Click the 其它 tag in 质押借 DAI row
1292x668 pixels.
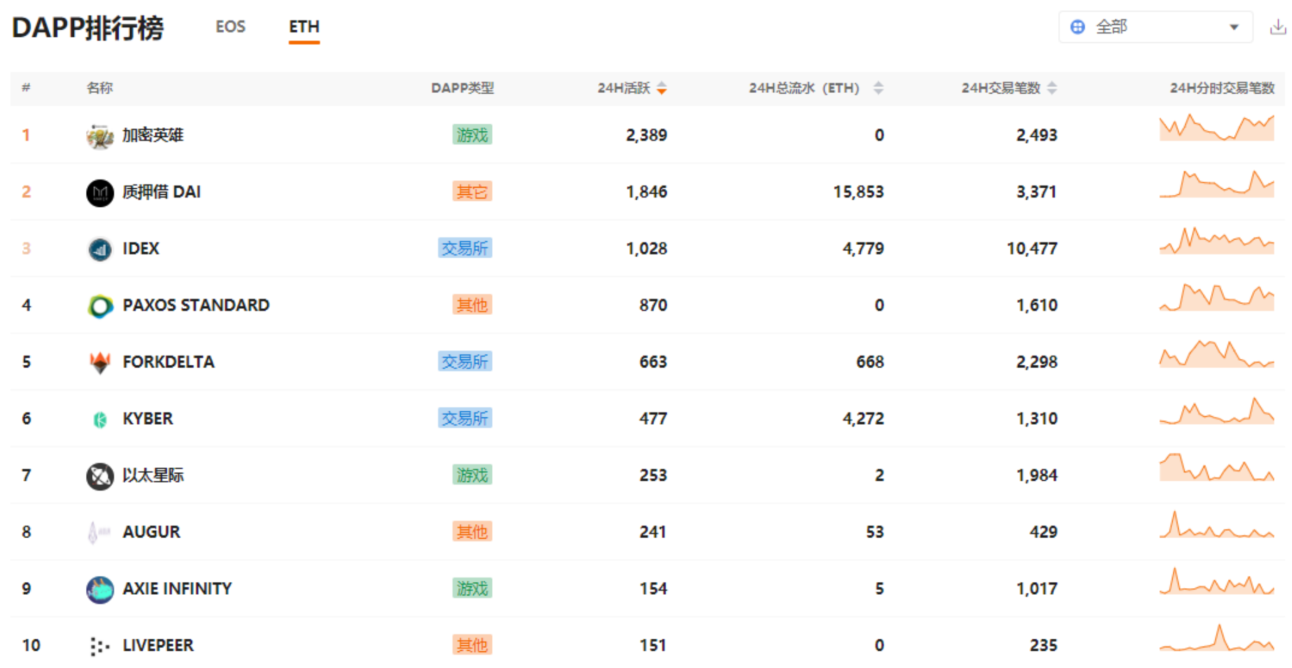pos(472,191)
